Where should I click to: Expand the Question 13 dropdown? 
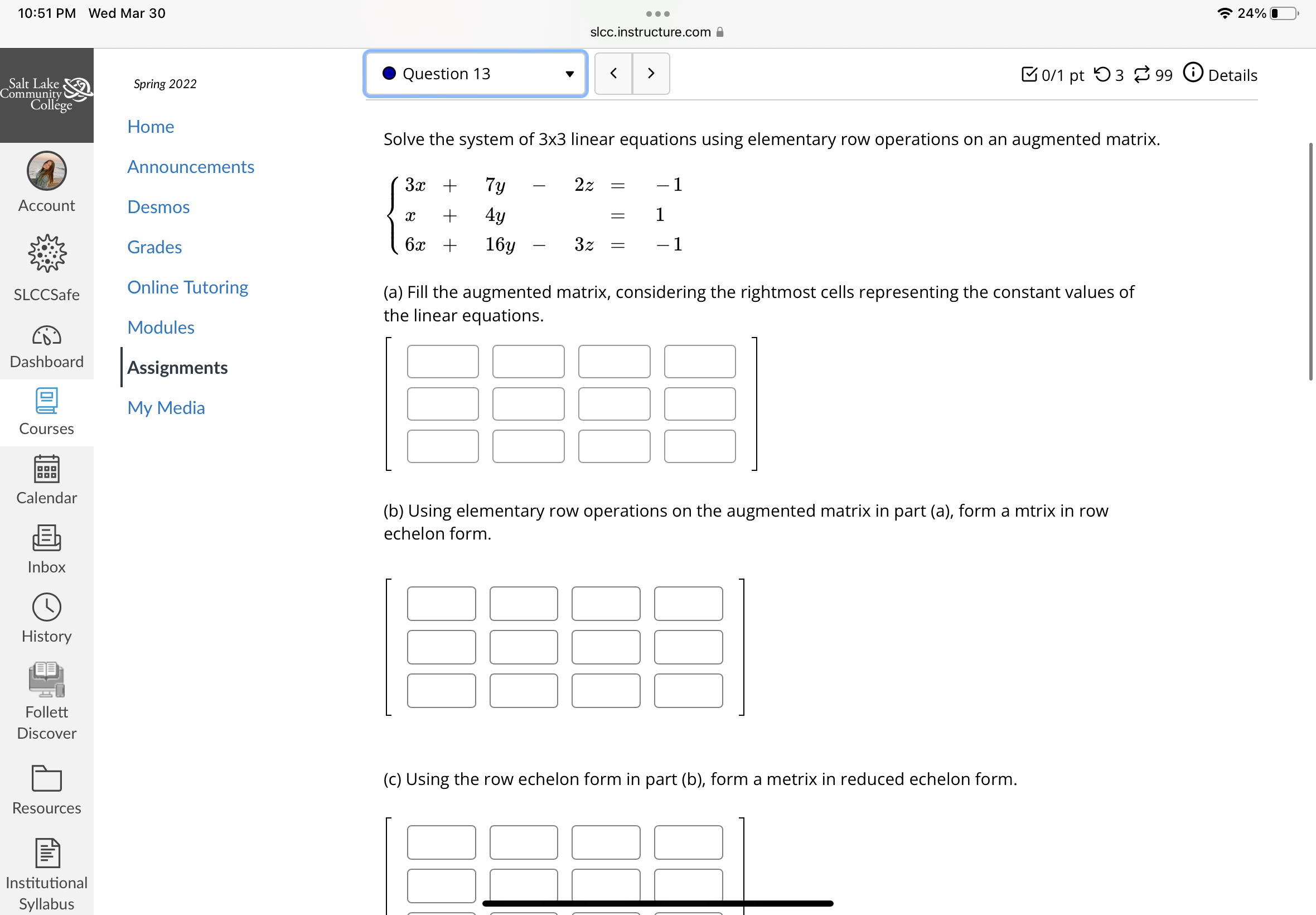coord(476,74)
